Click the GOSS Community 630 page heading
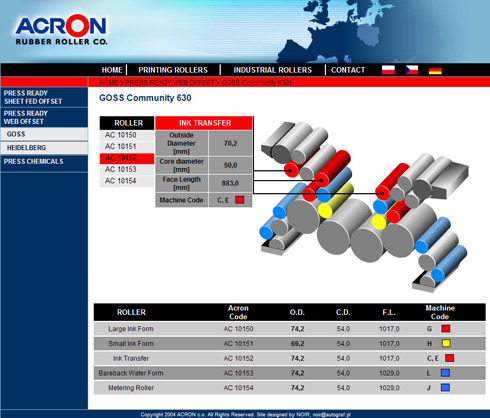This screenshot has width=490, height=418. coord(145,98)
